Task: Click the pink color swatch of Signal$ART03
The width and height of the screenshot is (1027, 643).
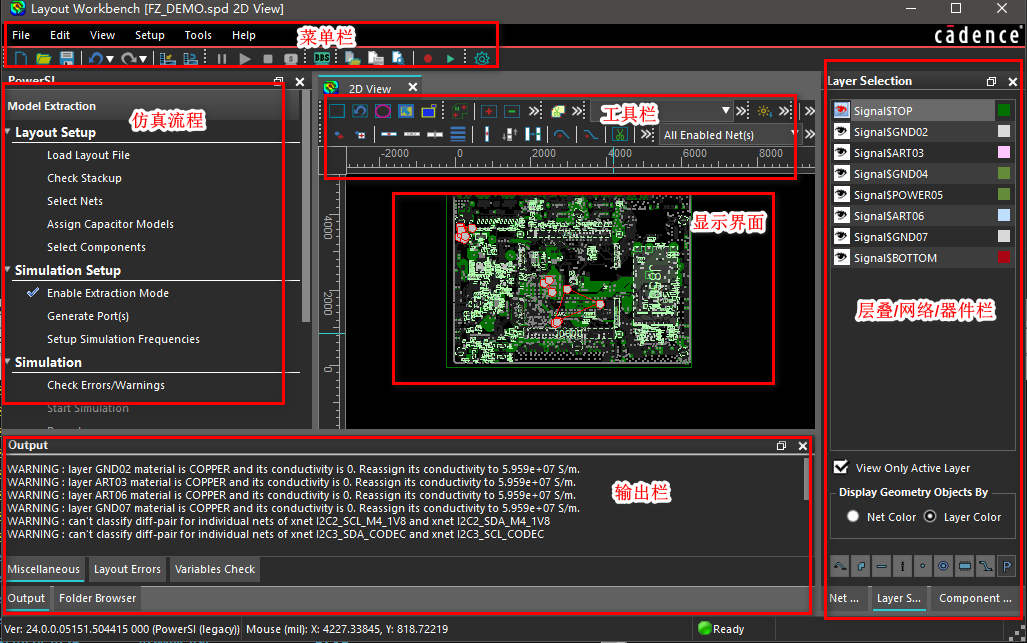Action: 1003,152
